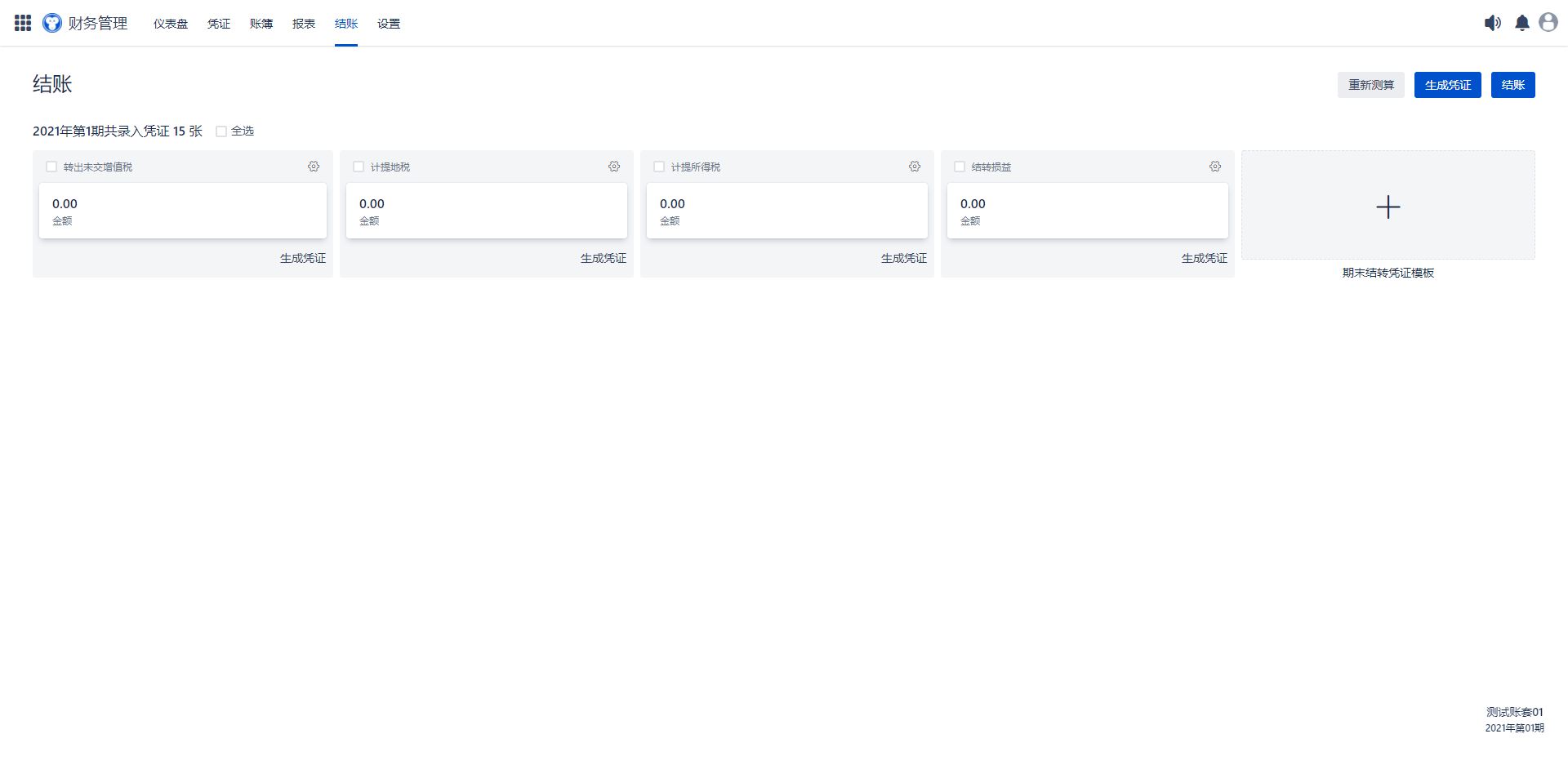
Task: Click the 0.00 amount in 计提地税 card
Action: [x=372, y=203]
